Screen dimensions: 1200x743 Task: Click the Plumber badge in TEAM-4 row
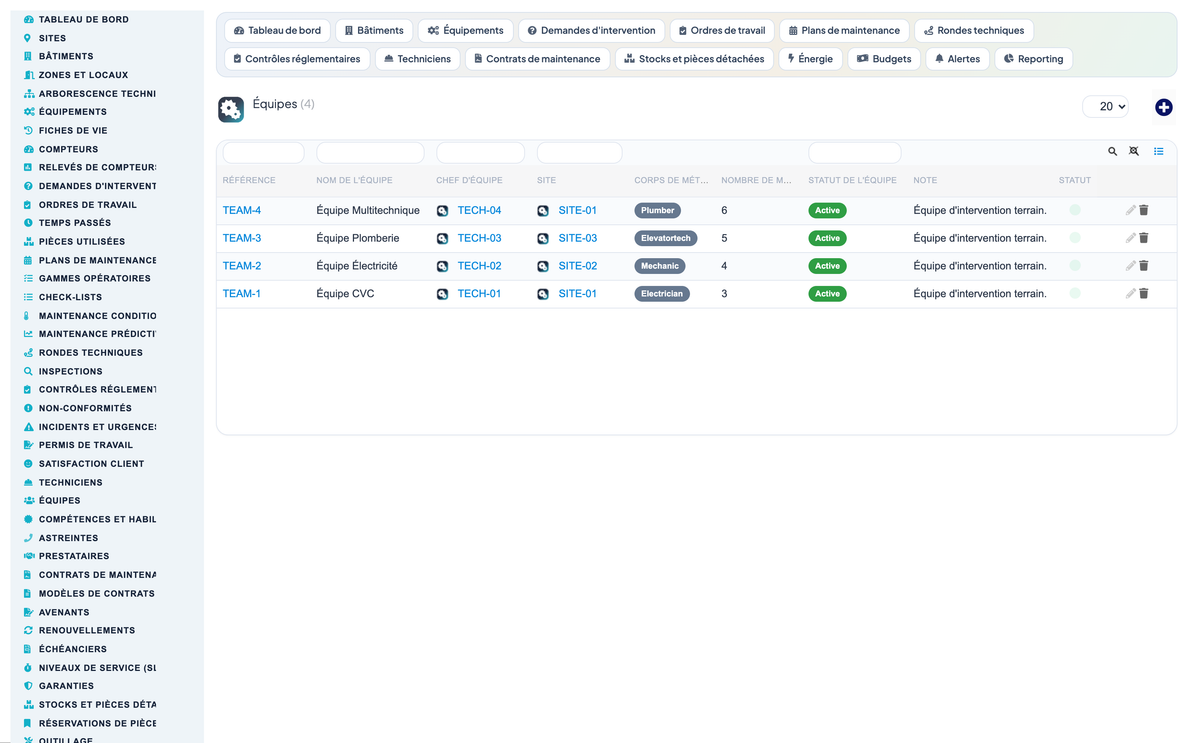pyautogui.click(x=658, y=211)
